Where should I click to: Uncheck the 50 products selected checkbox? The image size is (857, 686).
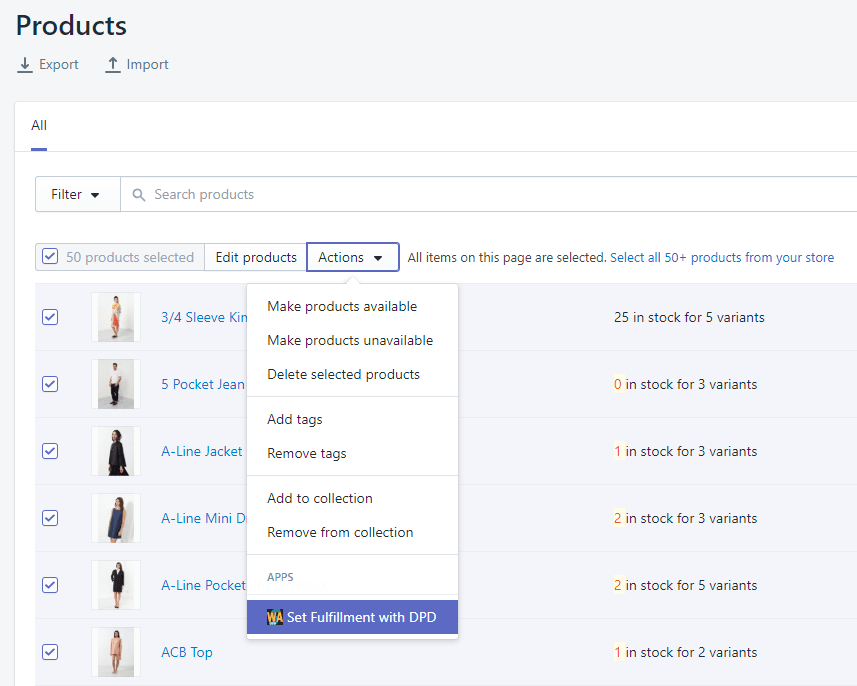pyautogui.click(x=50, y=256)
